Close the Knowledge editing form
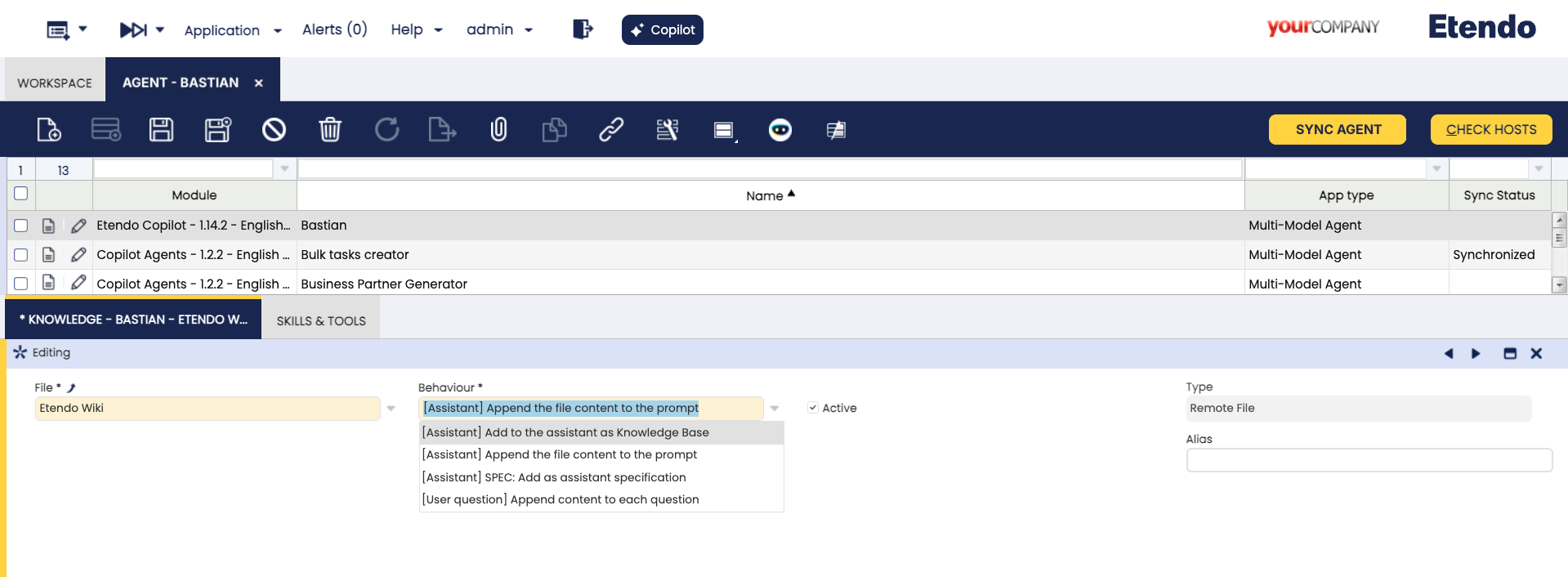The height and width of the screenshot is (577, 1568). click(1536, 353)
